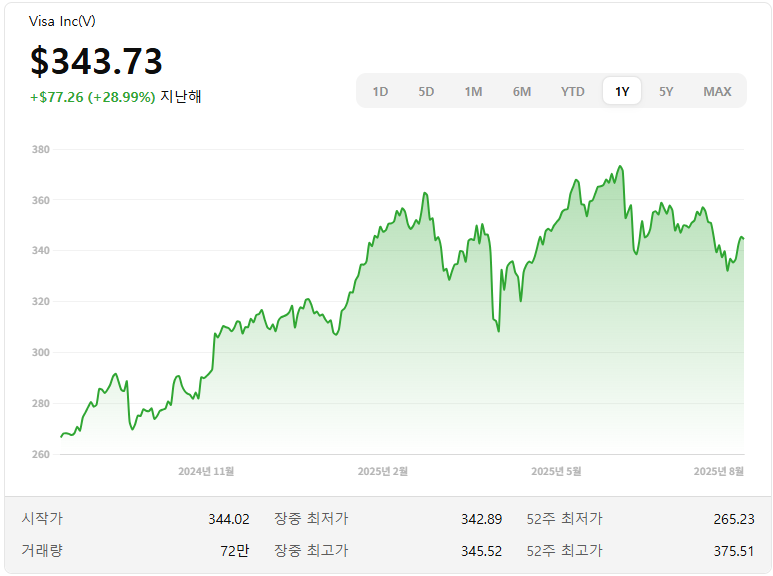Click the 2025년 5월 axis label

556,471
